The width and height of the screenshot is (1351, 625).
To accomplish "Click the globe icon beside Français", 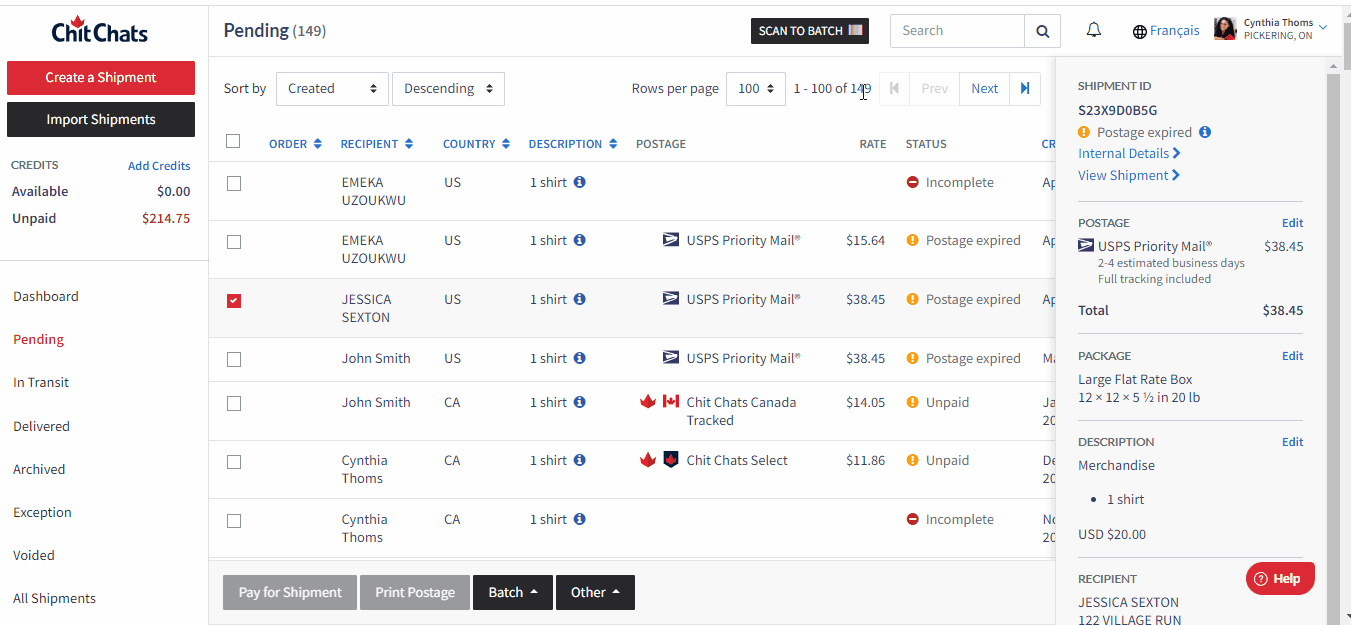I will [1139, 31].
